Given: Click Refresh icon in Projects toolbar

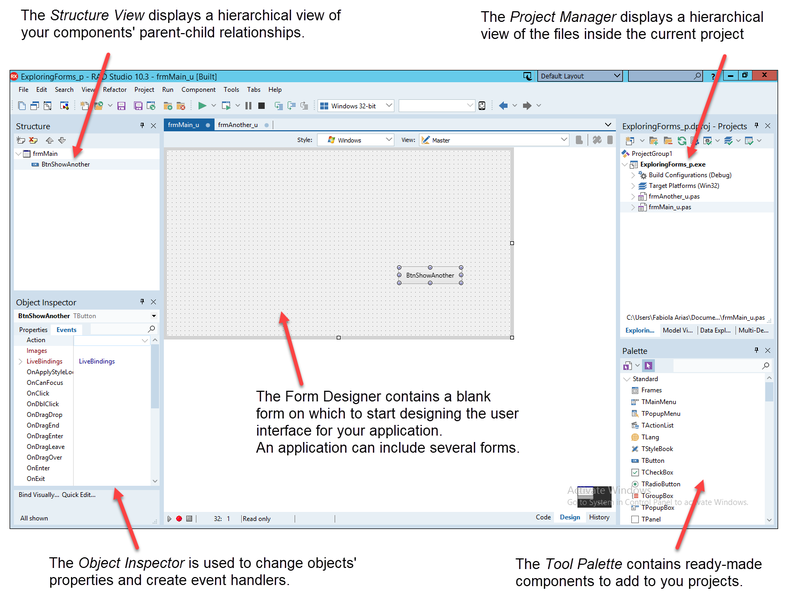Looking at the screenshot, I should (x=682, y=141).
